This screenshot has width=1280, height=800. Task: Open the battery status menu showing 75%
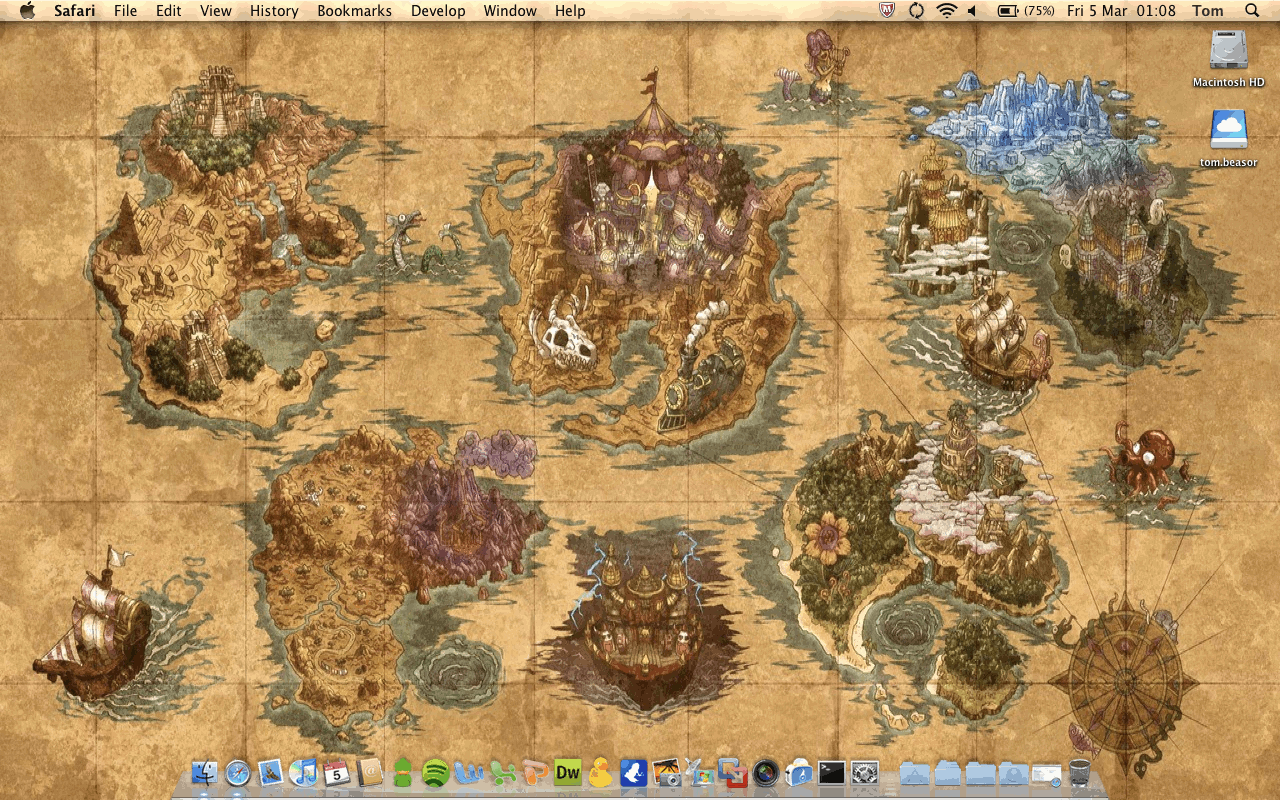tap(1026, 11)
